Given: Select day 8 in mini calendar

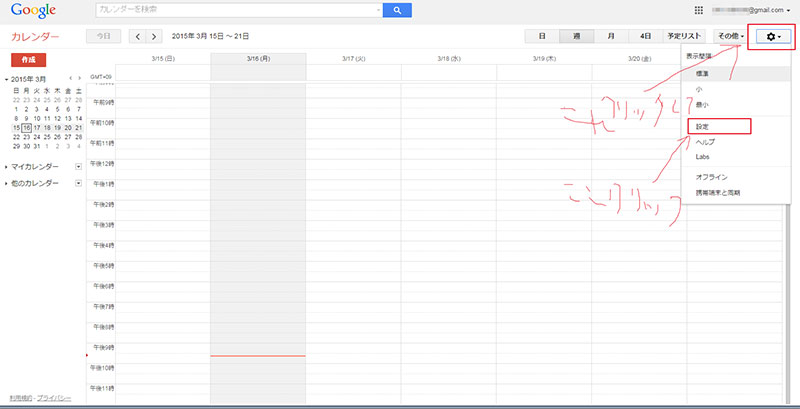Looking at the screenshot, I should pos(16,118).
